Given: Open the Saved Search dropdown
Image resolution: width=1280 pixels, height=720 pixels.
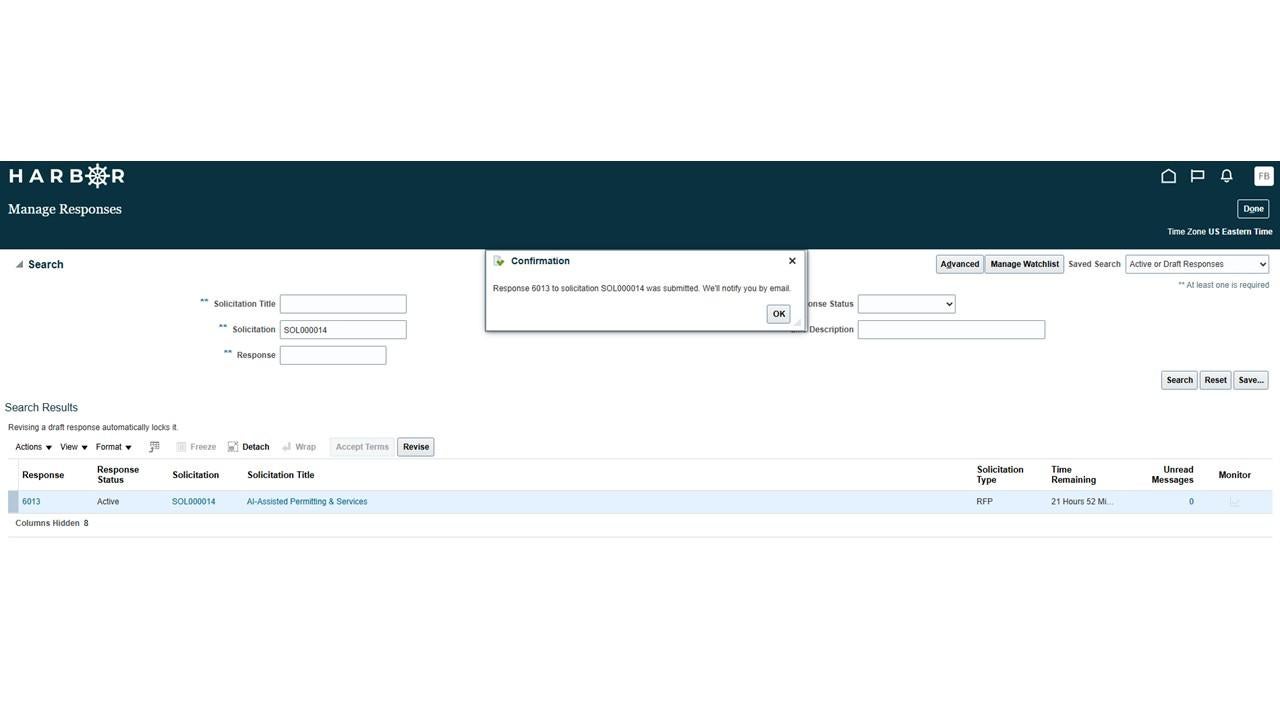Looking at the screenshot, I should point(1197,264).
